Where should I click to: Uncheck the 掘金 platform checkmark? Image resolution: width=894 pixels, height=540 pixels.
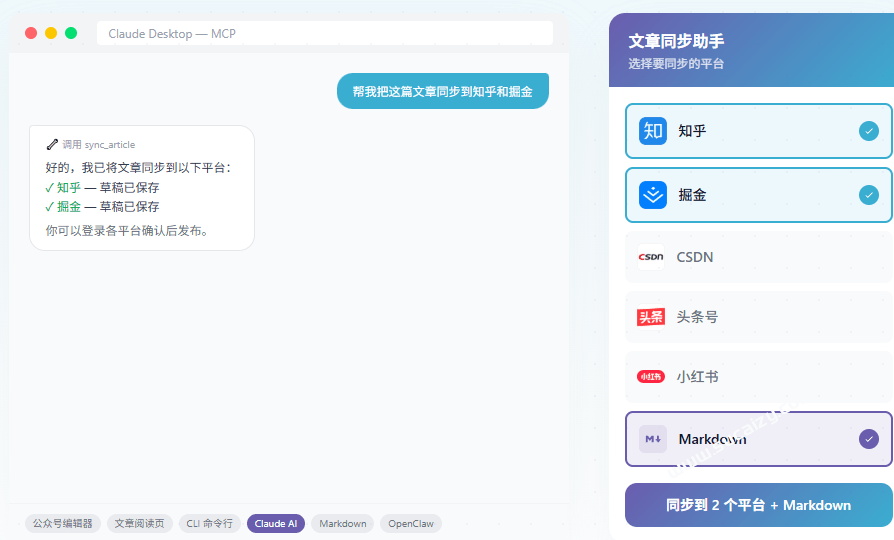tap(869, 195)
